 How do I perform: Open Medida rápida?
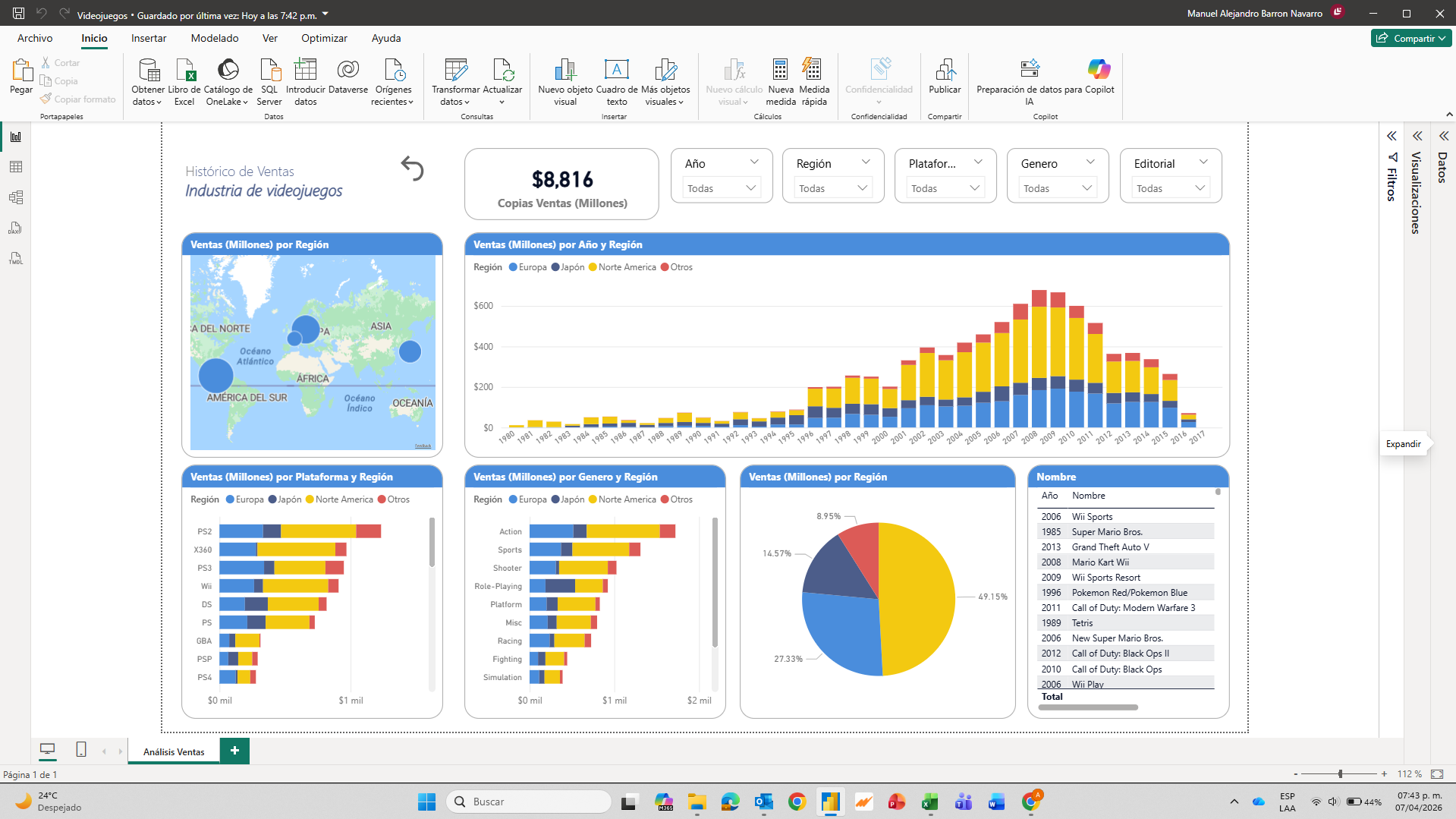(x=814, y=82)
